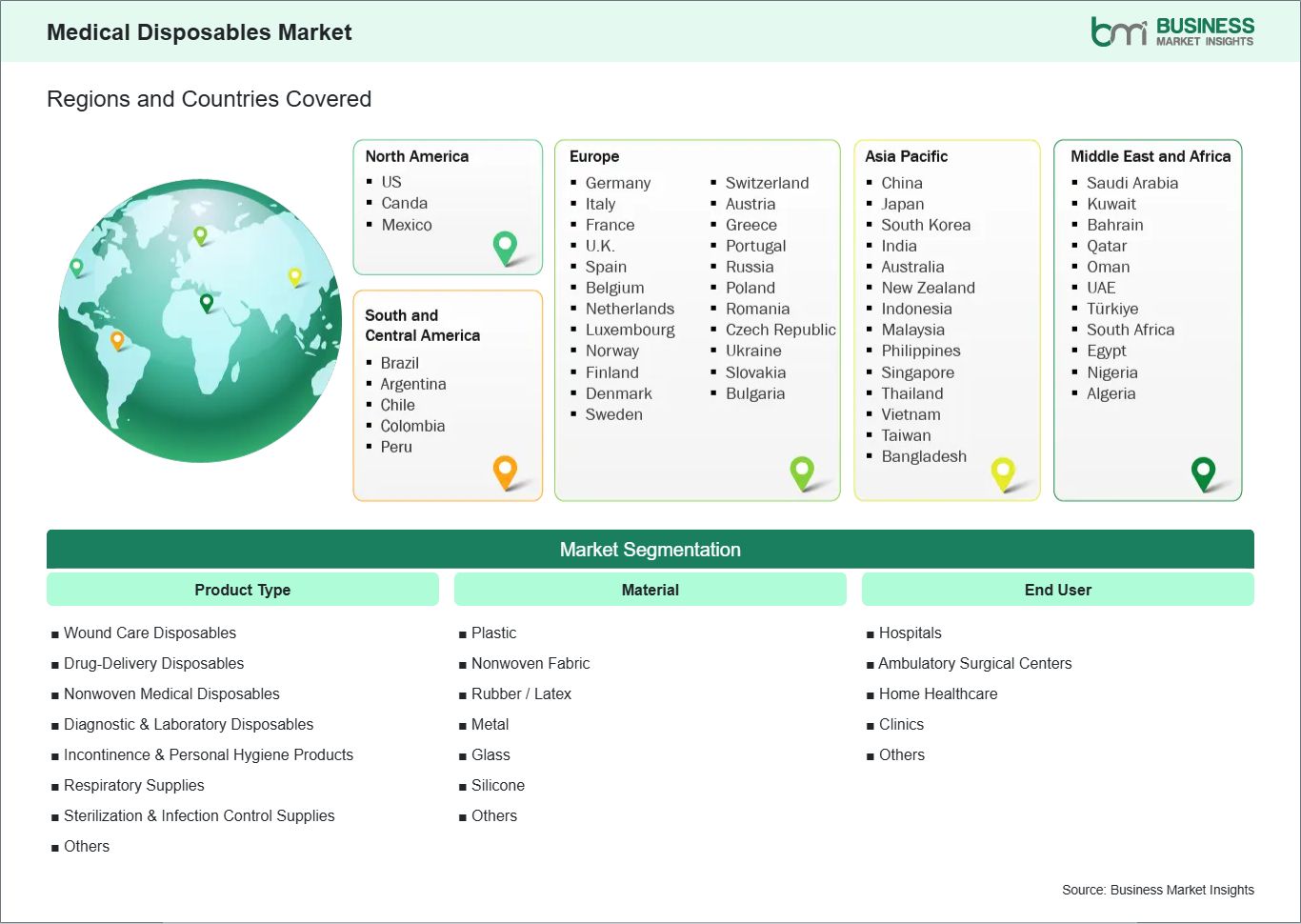
Task: Click the Medical Disposables Market title
Action: (x=199, y=32)
